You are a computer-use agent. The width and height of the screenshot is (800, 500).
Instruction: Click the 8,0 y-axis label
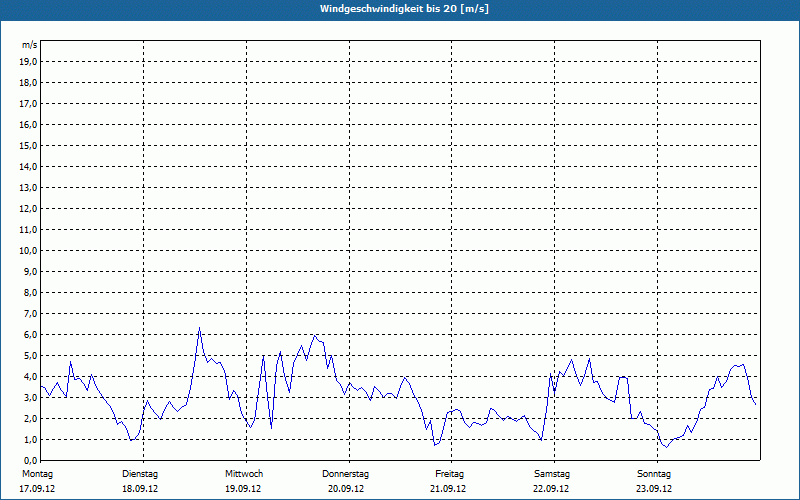point(29,292)
